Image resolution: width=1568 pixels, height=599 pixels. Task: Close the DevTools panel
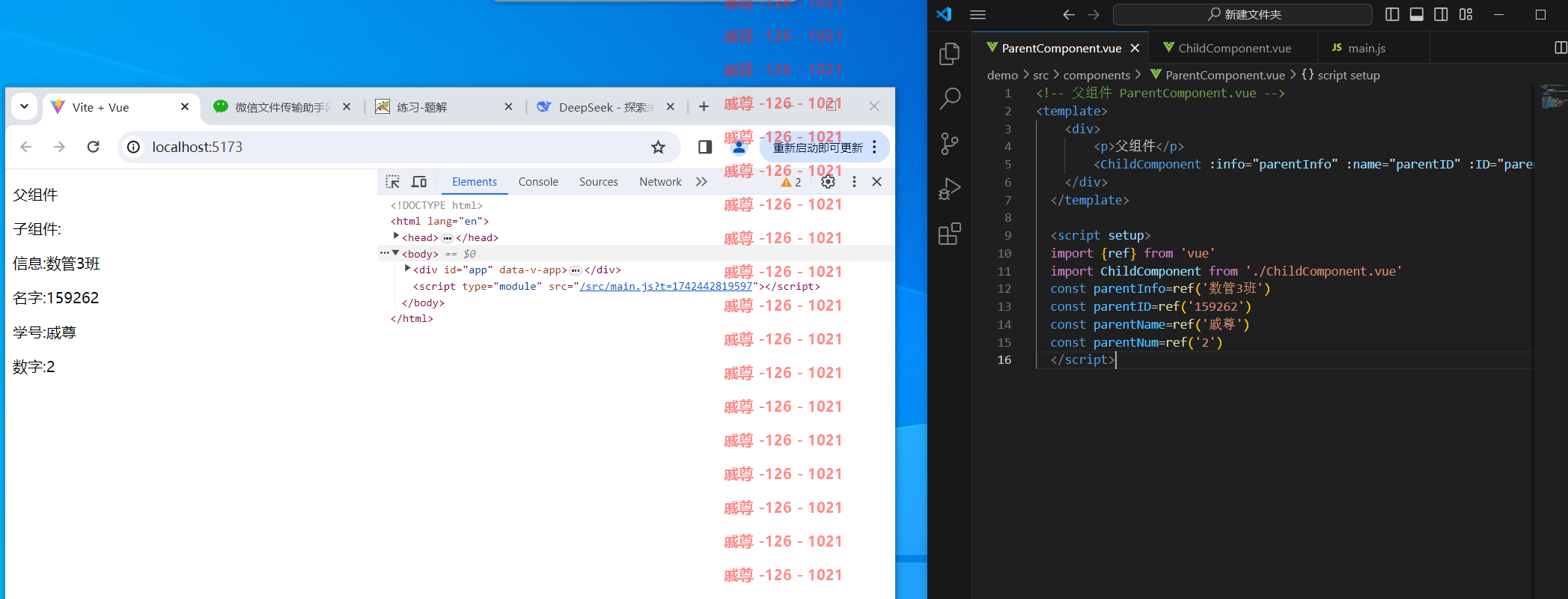[x=877, y=182]
